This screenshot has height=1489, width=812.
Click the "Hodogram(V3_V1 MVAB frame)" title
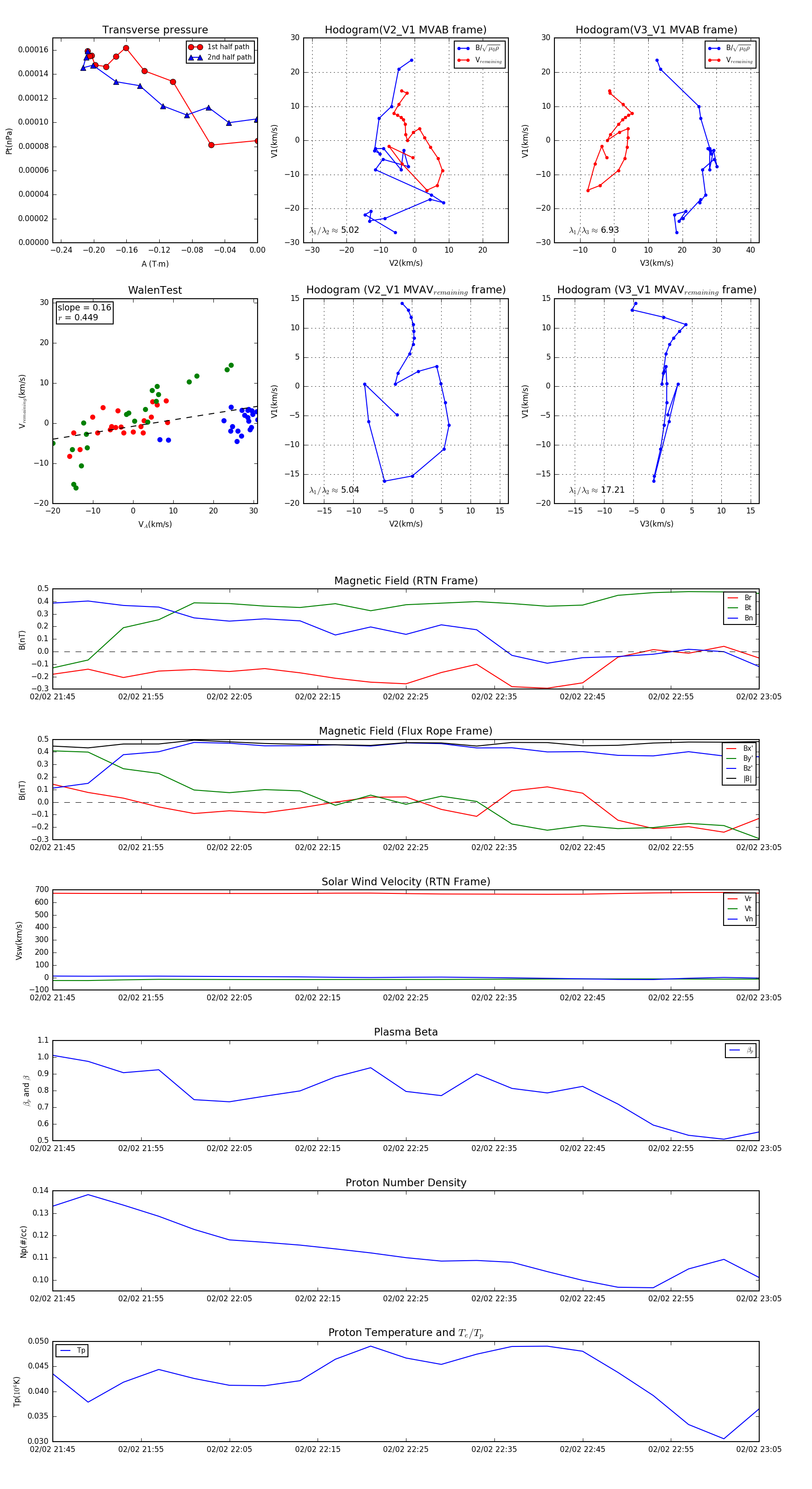coord(656,30)
